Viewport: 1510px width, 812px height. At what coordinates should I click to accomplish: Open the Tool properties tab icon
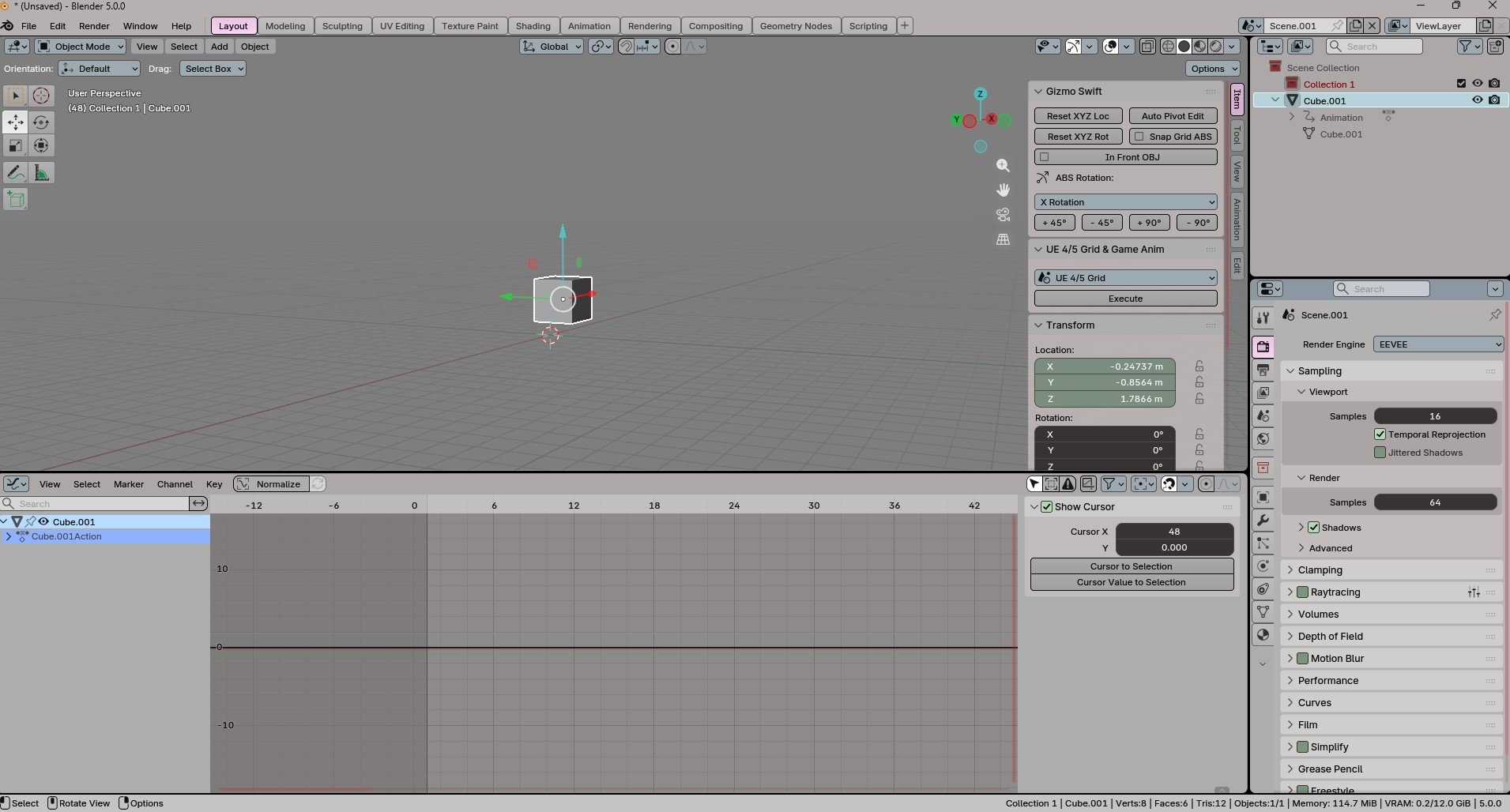coord(1263,318)
